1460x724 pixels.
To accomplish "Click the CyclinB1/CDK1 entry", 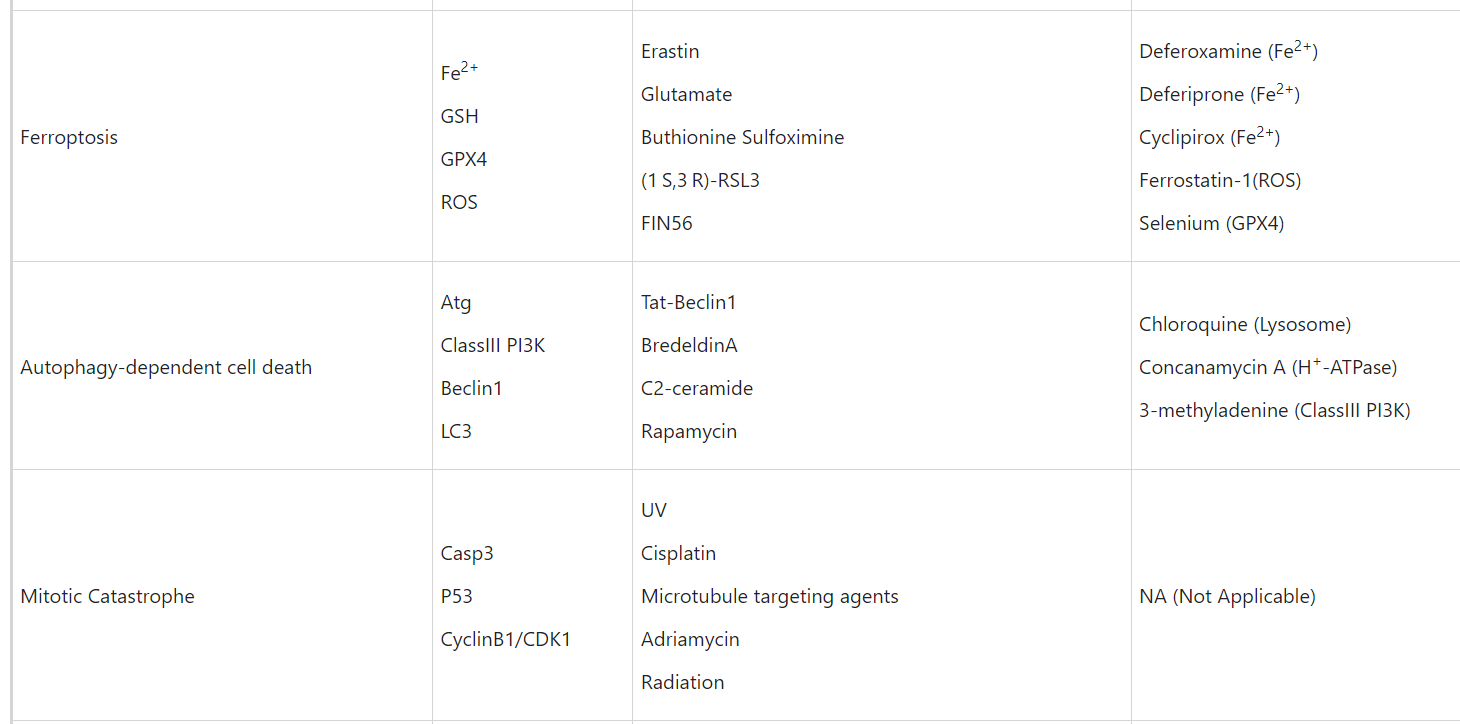I will [505, 639].
